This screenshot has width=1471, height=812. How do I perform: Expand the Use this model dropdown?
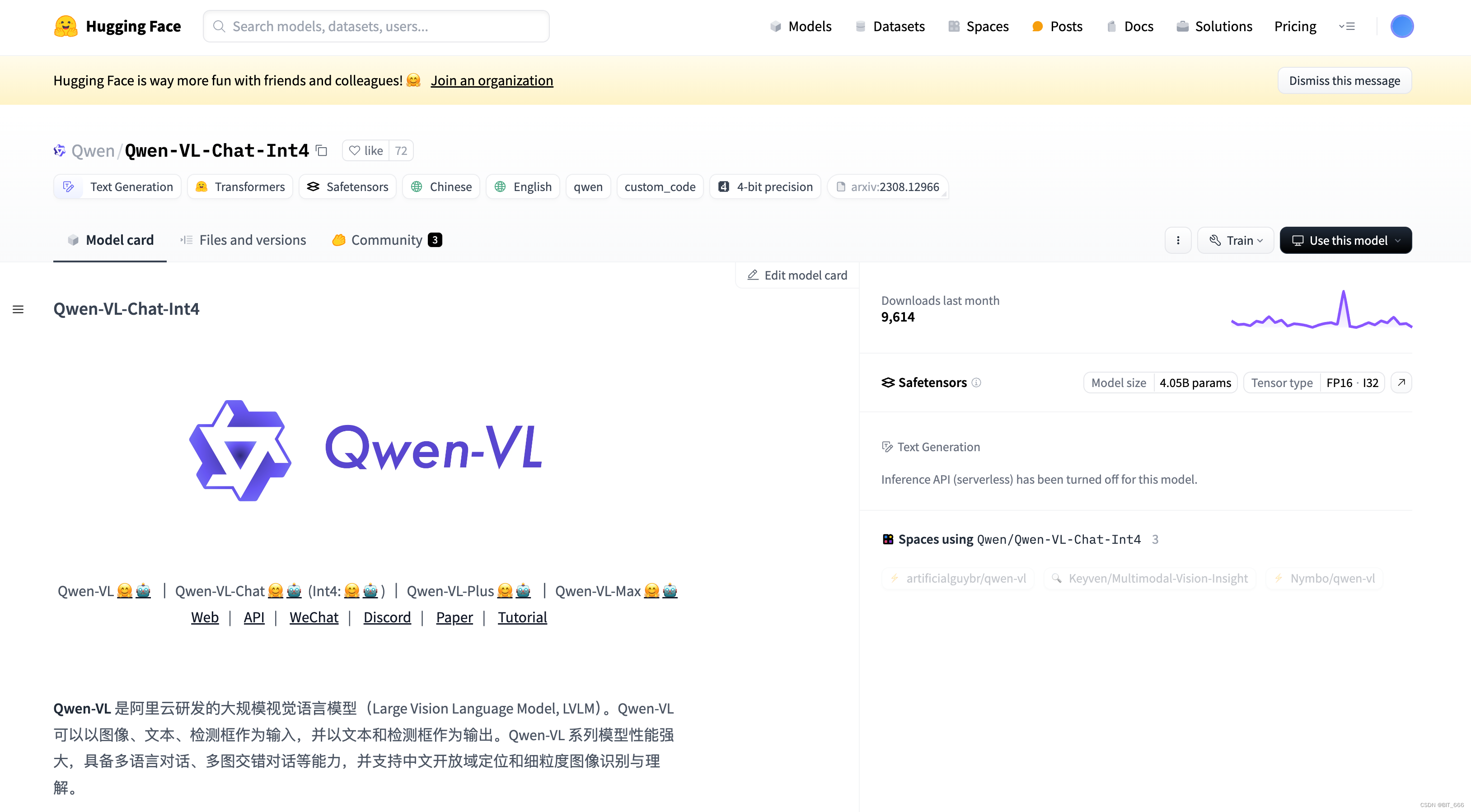(1345, 240)
